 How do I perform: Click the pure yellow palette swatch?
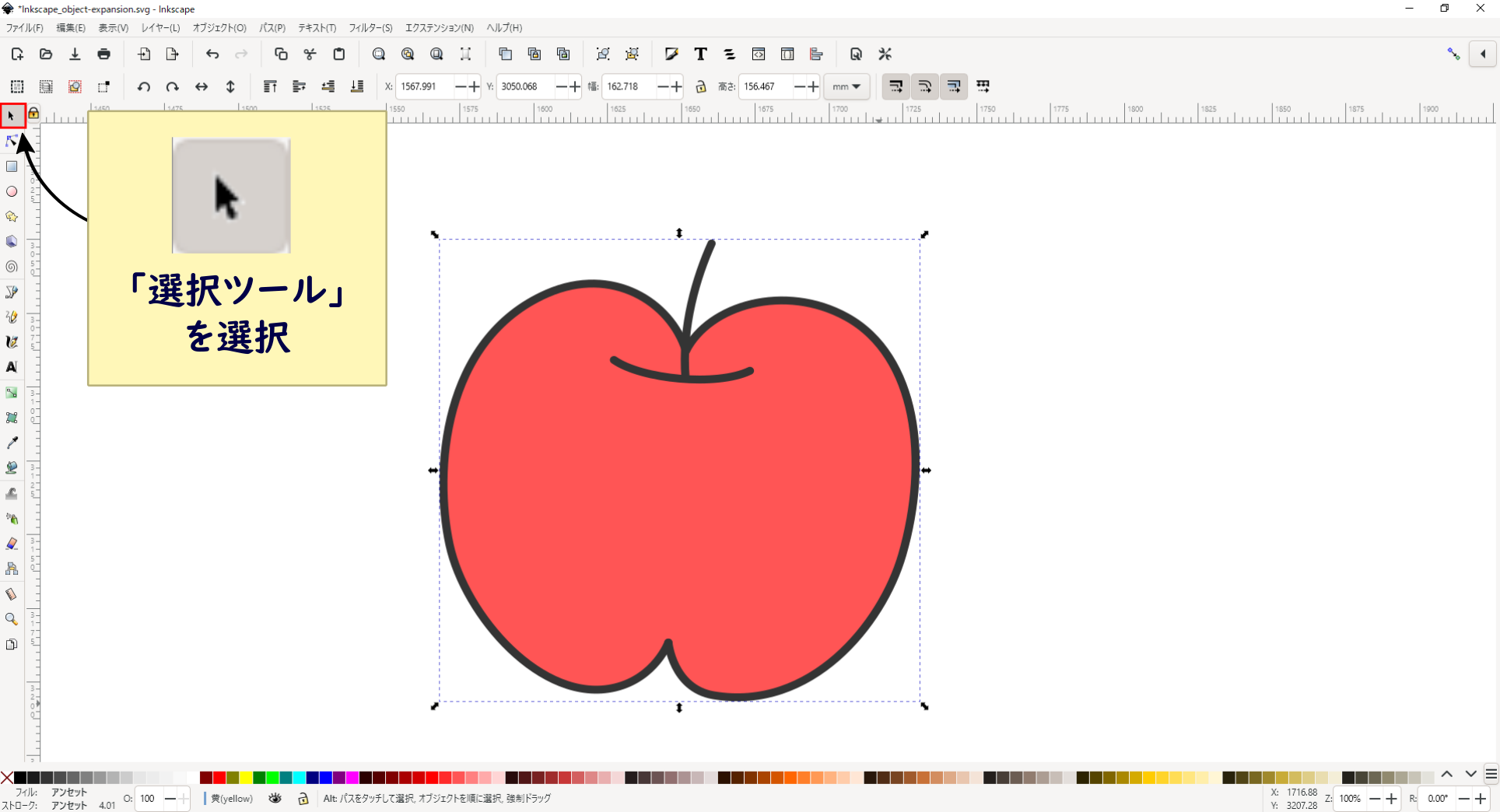(246, 778)
